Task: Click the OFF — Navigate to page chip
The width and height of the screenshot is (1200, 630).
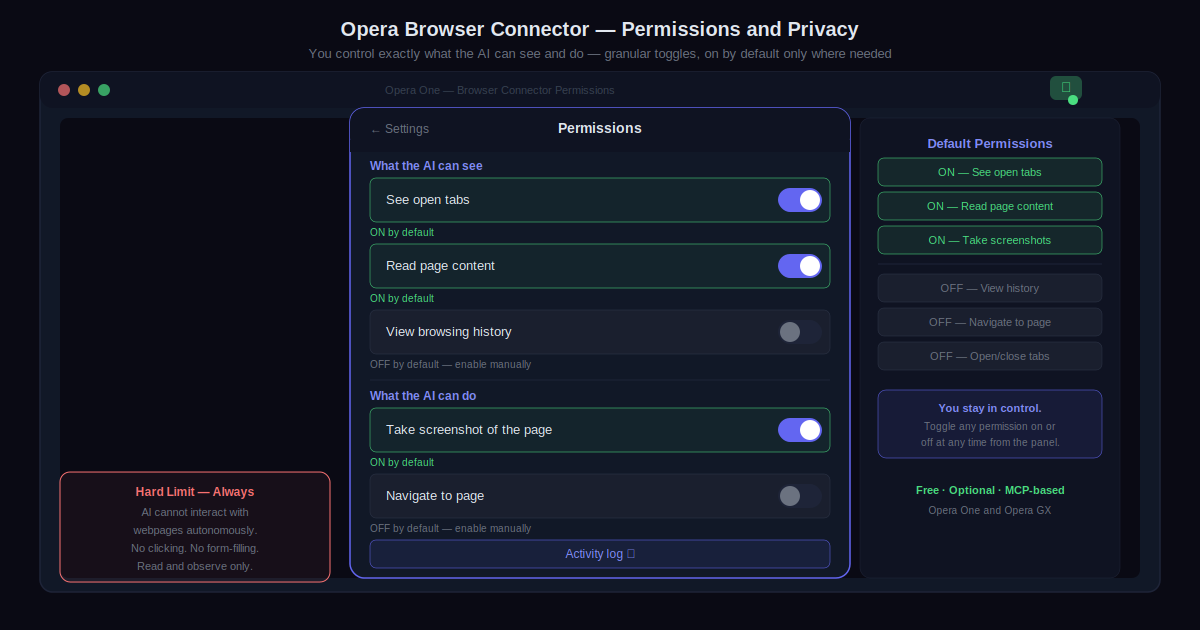Action: tap(990, 322)
